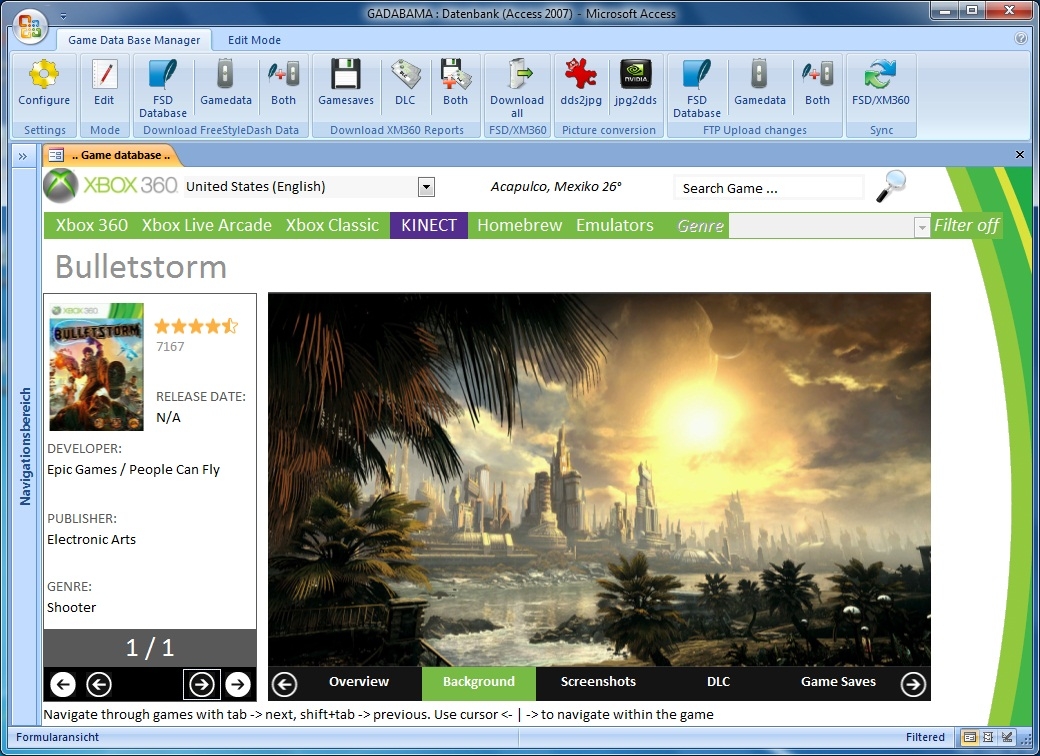Filter by Xbox Classic category
The height and width of the screenshot is (756, 1040).
pos(332,225)
